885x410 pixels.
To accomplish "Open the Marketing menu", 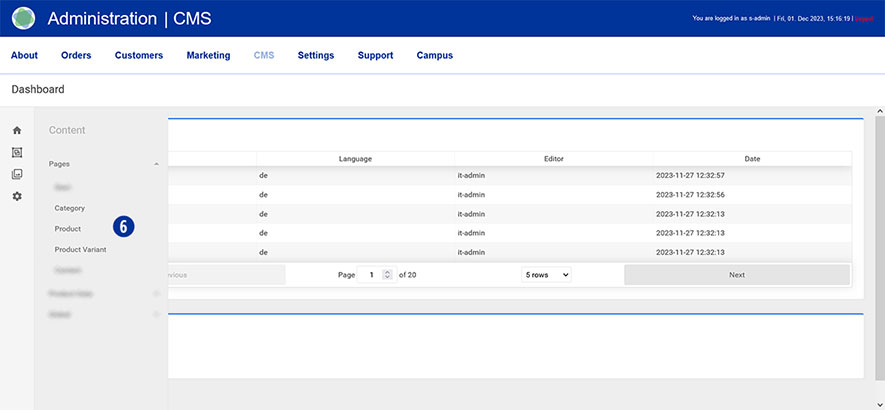I will click(x=208, y=55).
